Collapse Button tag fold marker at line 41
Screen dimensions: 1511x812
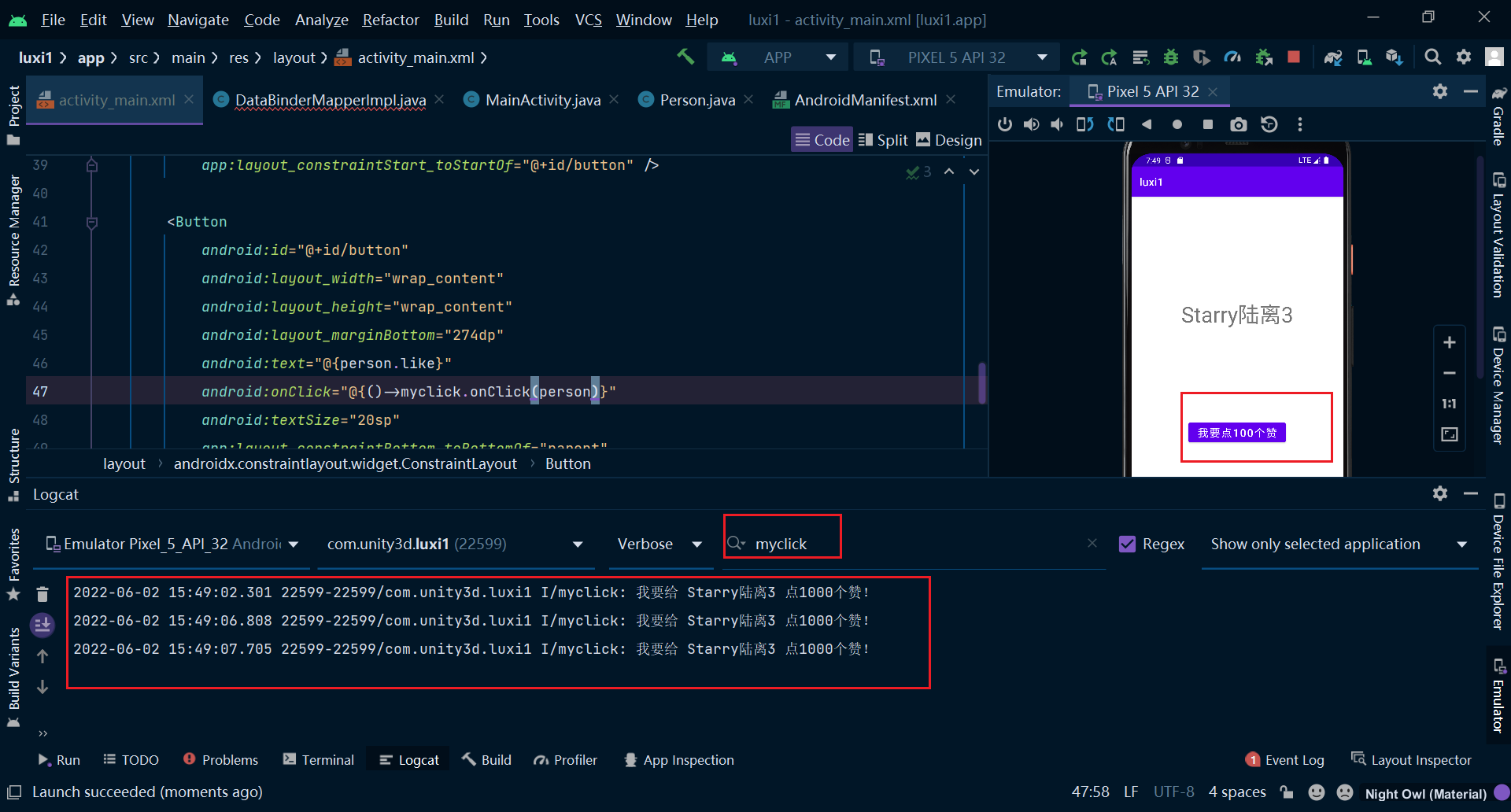(x=91, y=223)
